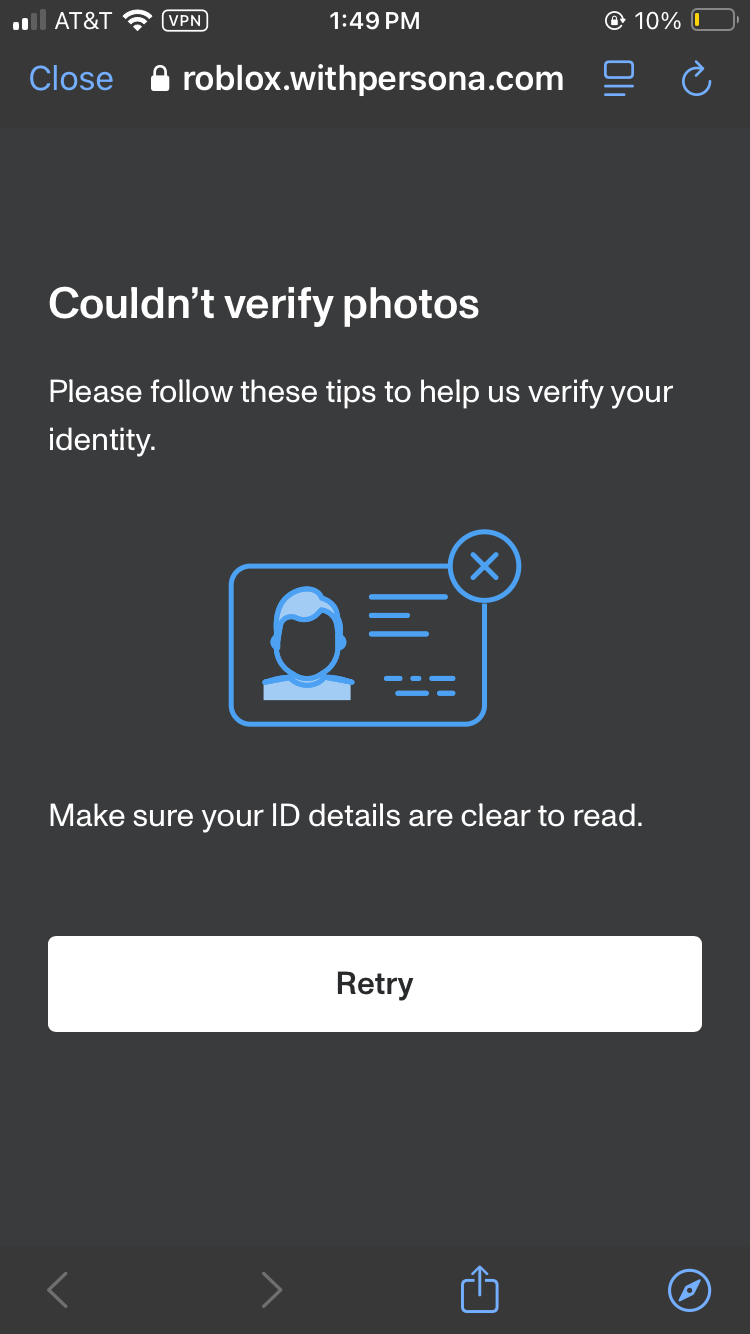Tap the Wi-Fi signal icon
Screen dimensions: 750x1334
point(136,20)
